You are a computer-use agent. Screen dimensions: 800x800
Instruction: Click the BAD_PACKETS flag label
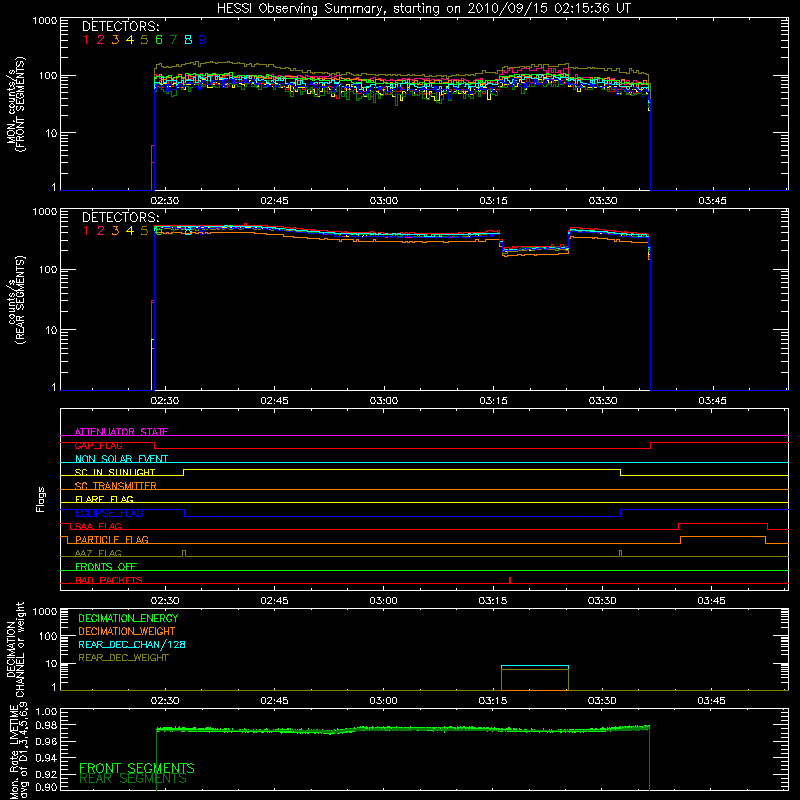click(109, 580)
